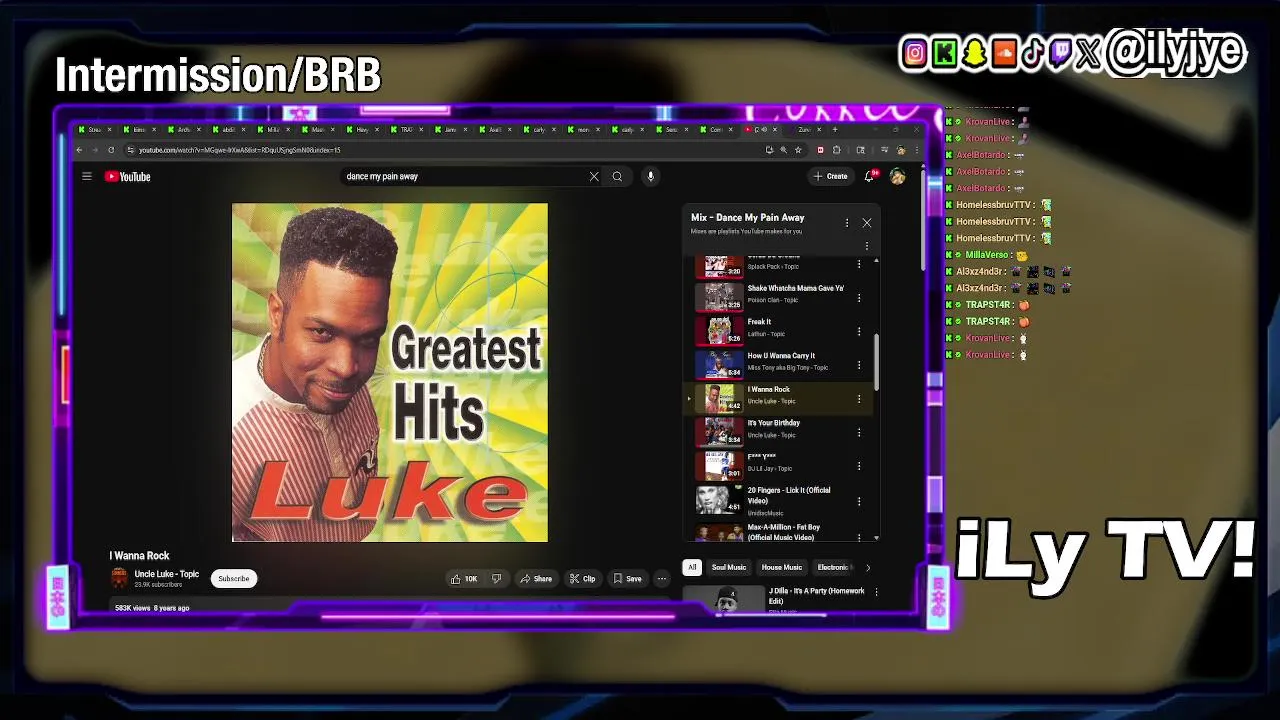Open options for J Dilla recommended video
The image size is (1280, 720).
[x=876, y=592]
